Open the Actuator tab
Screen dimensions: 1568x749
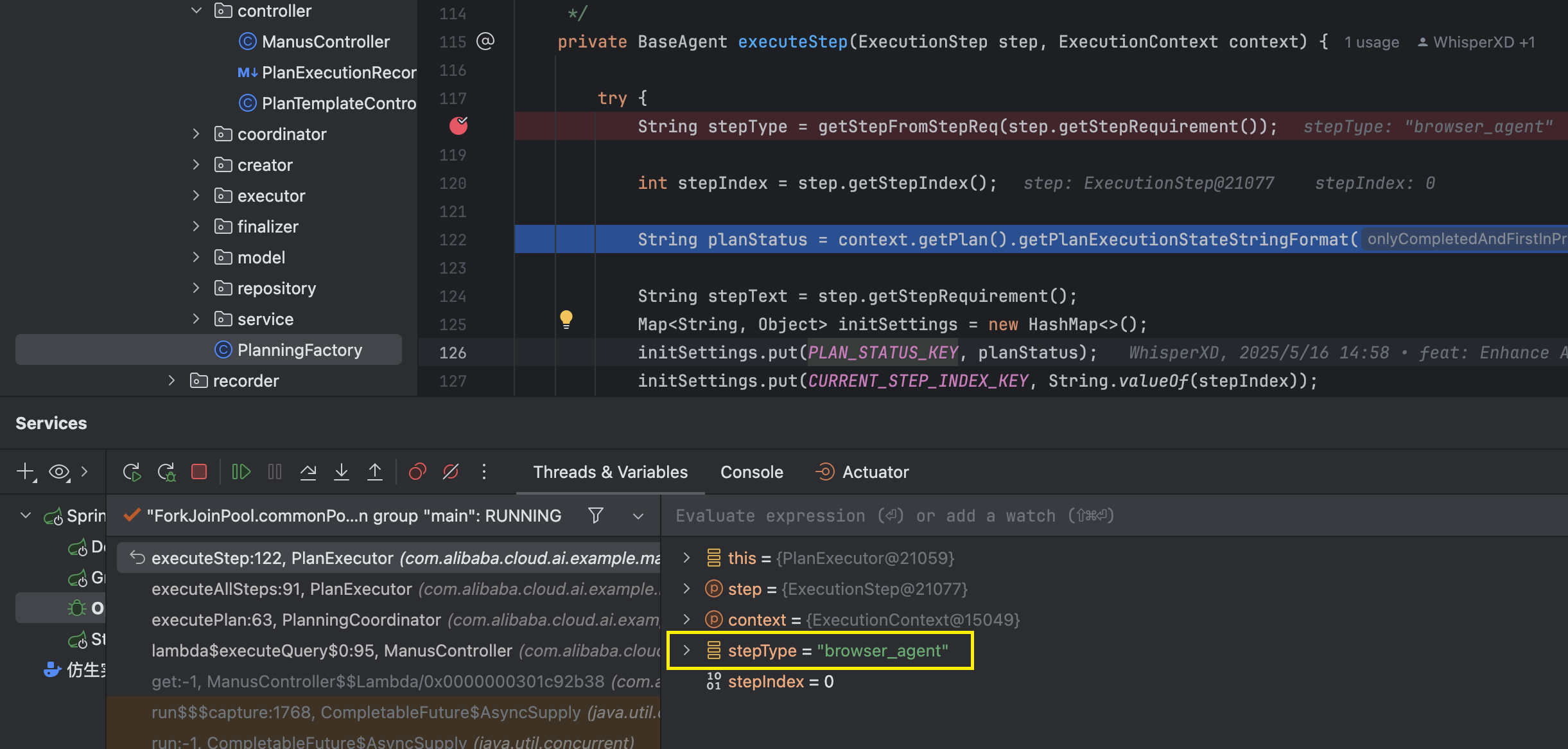pos(875,472)
